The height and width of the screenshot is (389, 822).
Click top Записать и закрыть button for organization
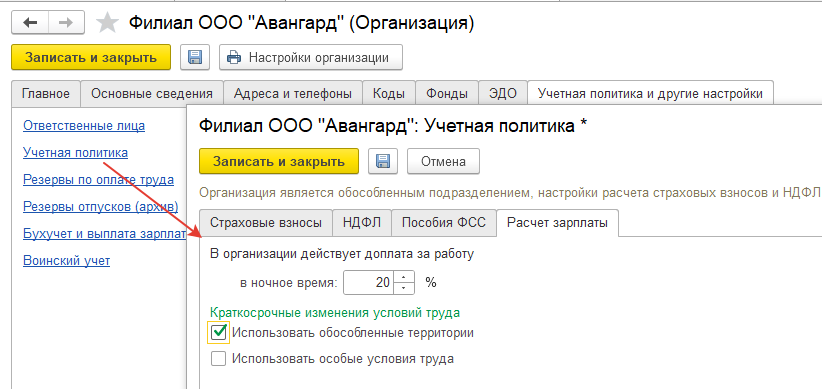pyautogui.click(x=91, y=57)
